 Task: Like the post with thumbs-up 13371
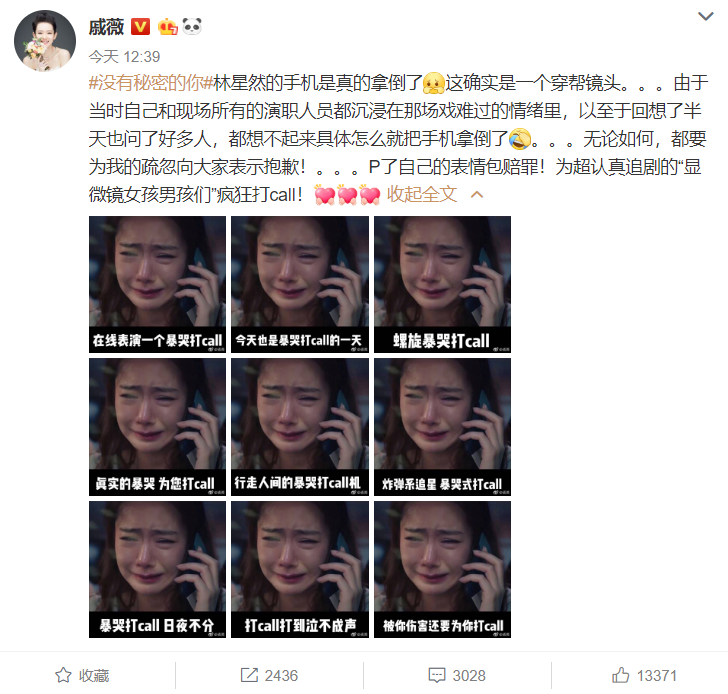620,675
